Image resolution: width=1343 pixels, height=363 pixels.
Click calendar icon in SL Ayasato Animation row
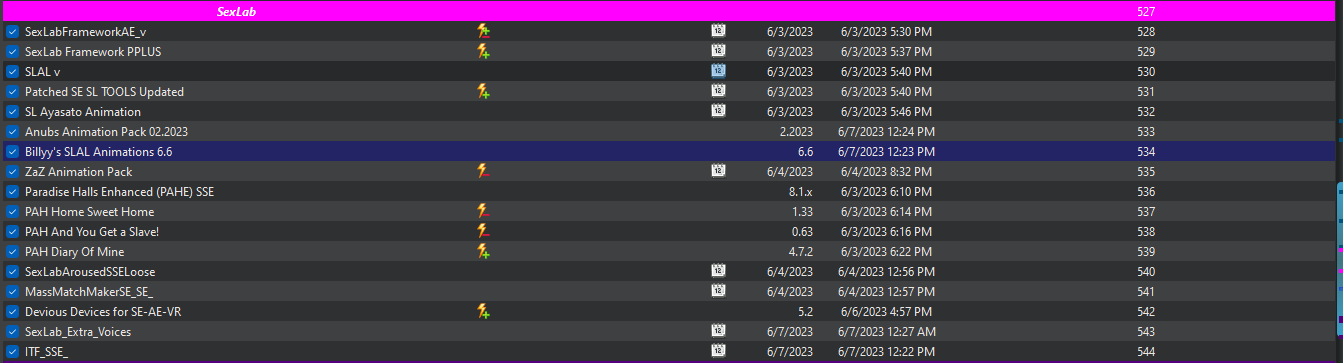coord(717,111)
